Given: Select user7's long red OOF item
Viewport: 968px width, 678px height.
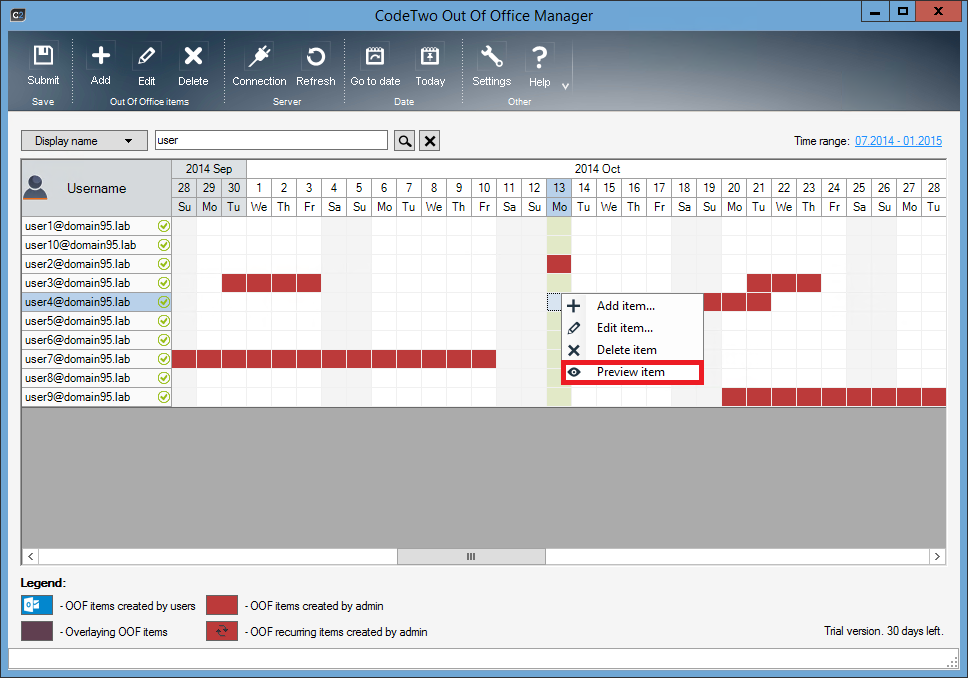Looking at the screenshot, I should coord(334,359).
